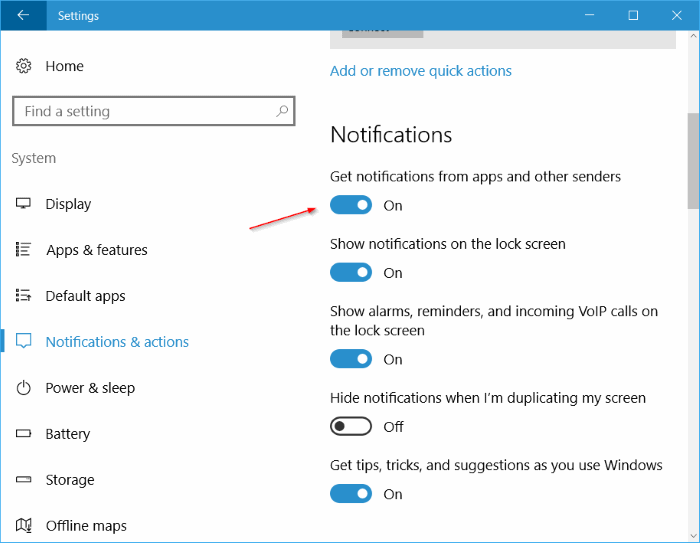Viewport: 700px width, 543px height.
Task: Click the Display monitor icon
Action: pyautogui.click(x=23, y=204)
